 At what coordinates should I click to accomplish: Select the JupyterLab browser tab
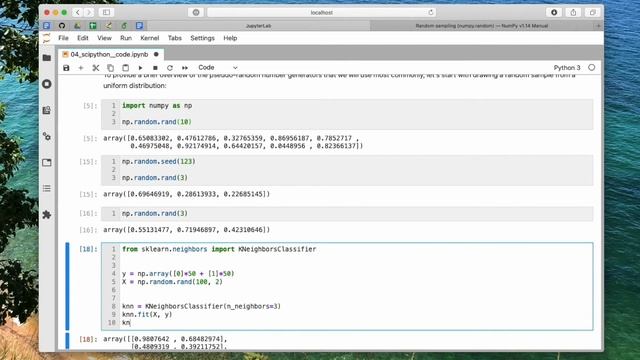tap(258, 26)
